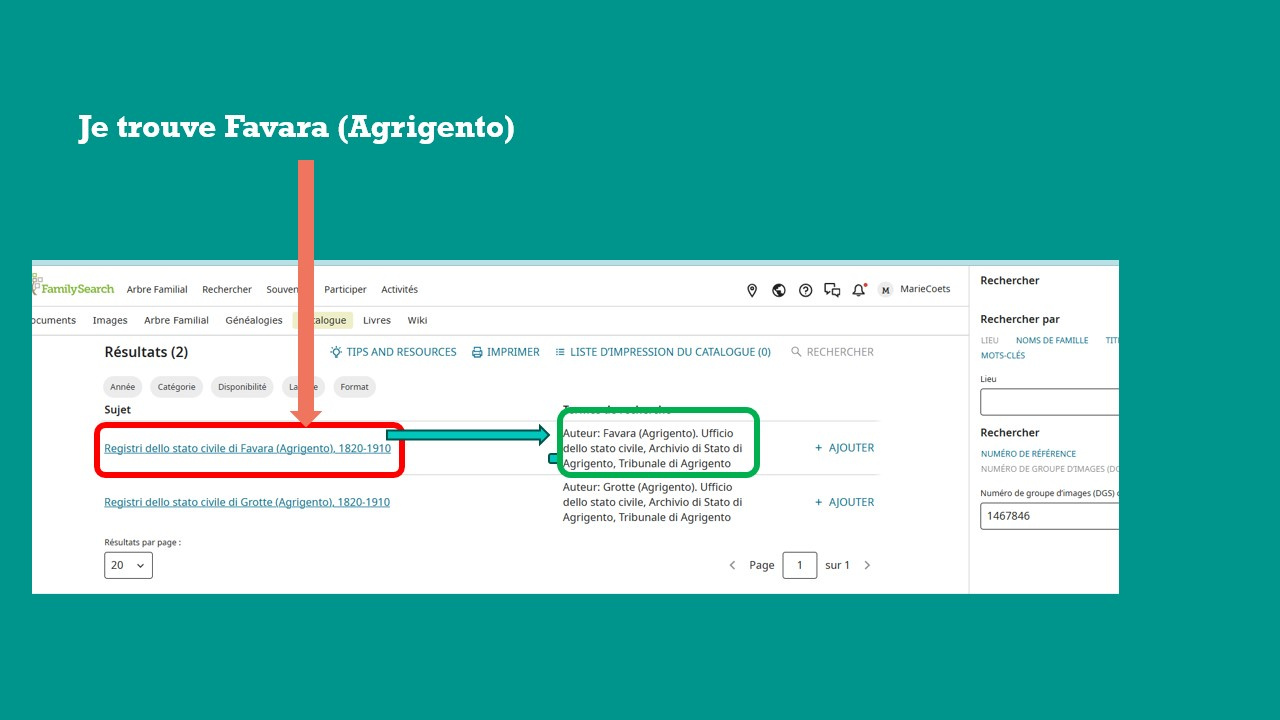Open LISTE D'IMPRESSION DU CATALOGUE (0)
This screenshot has height=720, width=1280.
pos(670,352)
